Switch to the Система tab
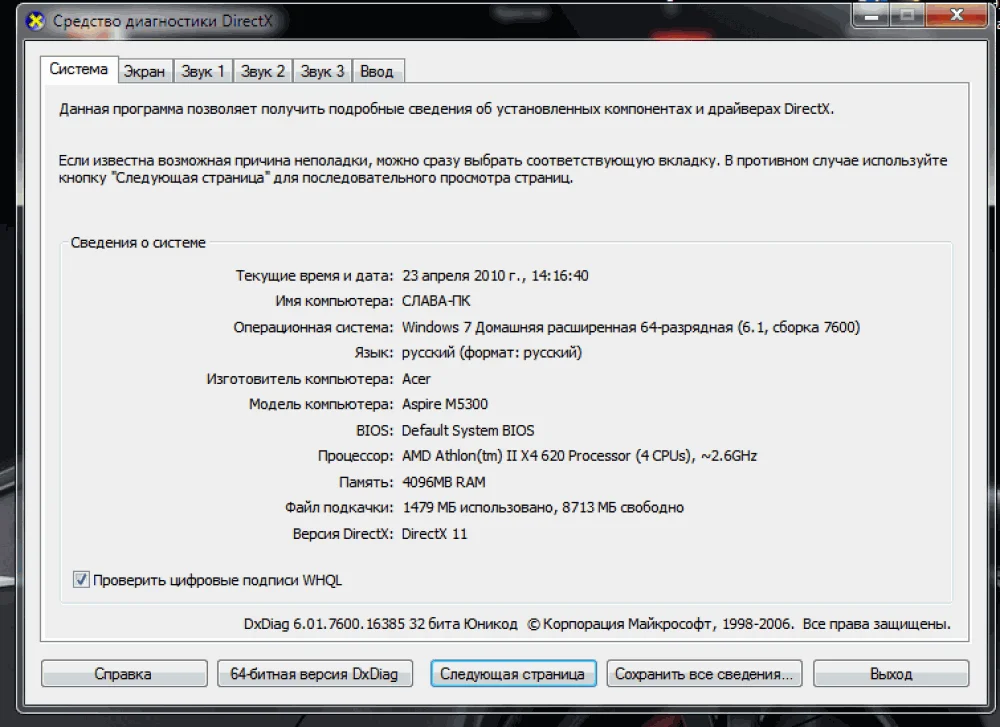Viewport: 1000px width, 727px height. pos(78,69)
